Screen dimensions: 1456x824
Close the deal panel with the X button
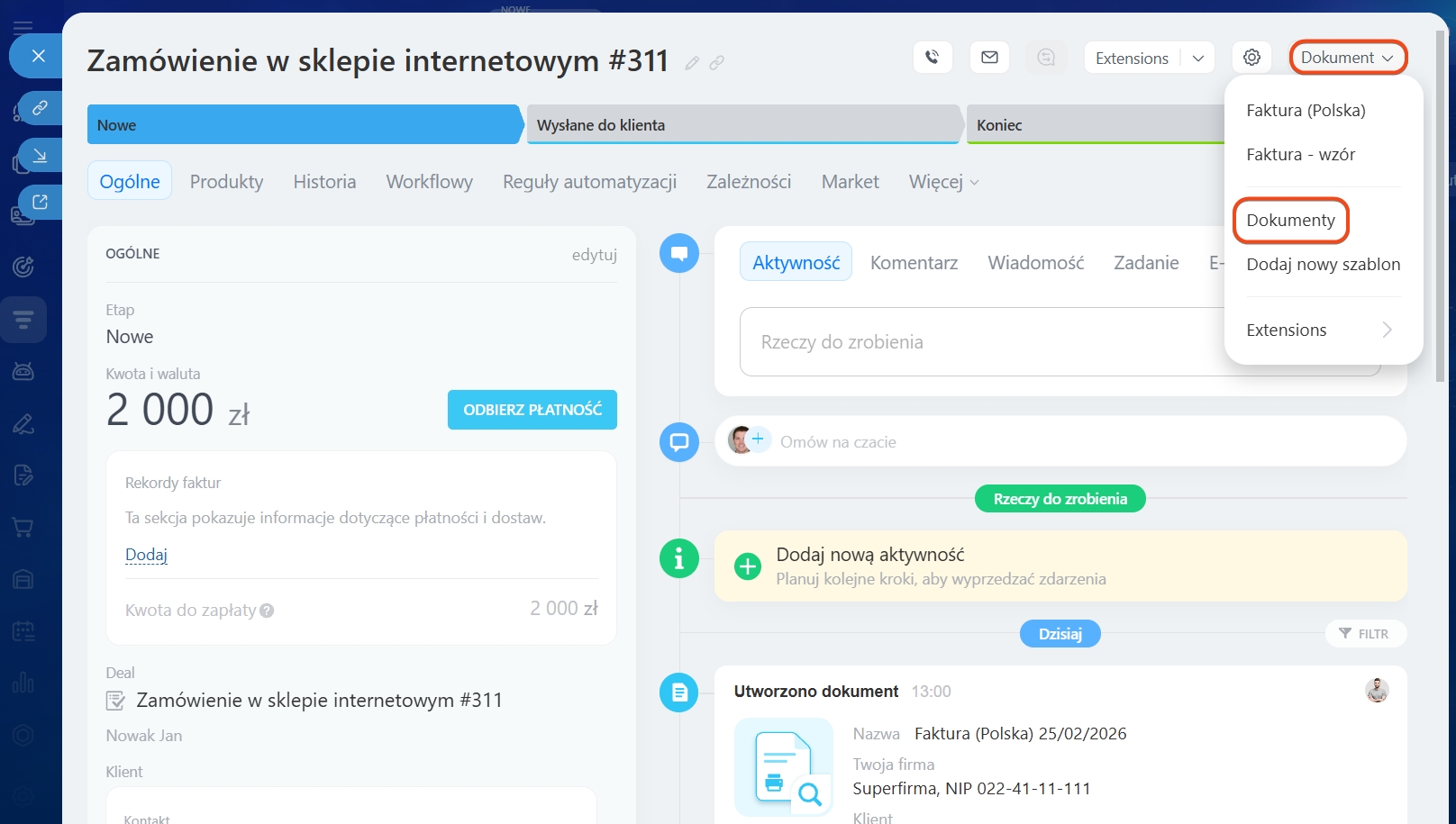pyautogui.click(x=38, y=56)
